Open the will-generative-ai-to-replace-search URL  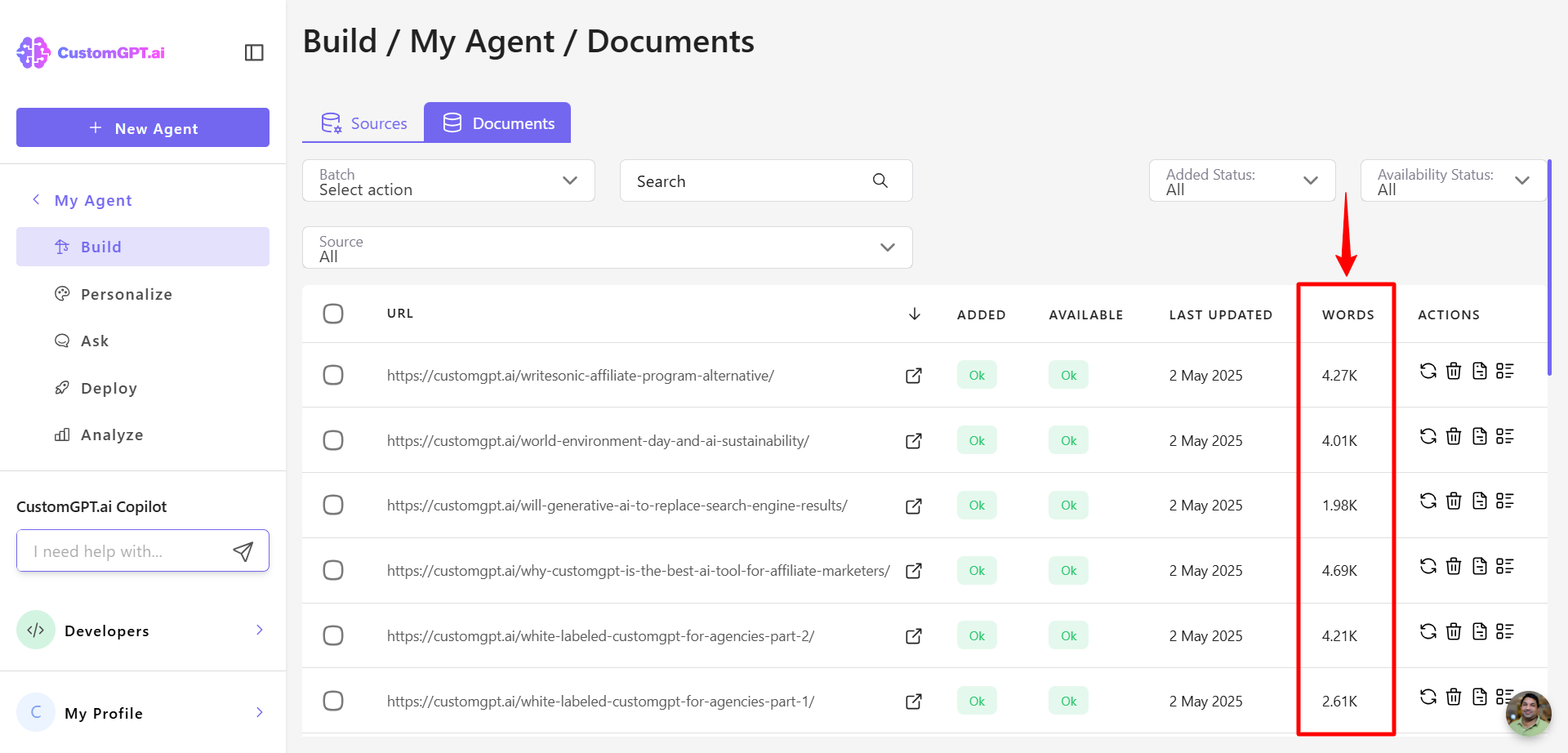click(617, 506)
